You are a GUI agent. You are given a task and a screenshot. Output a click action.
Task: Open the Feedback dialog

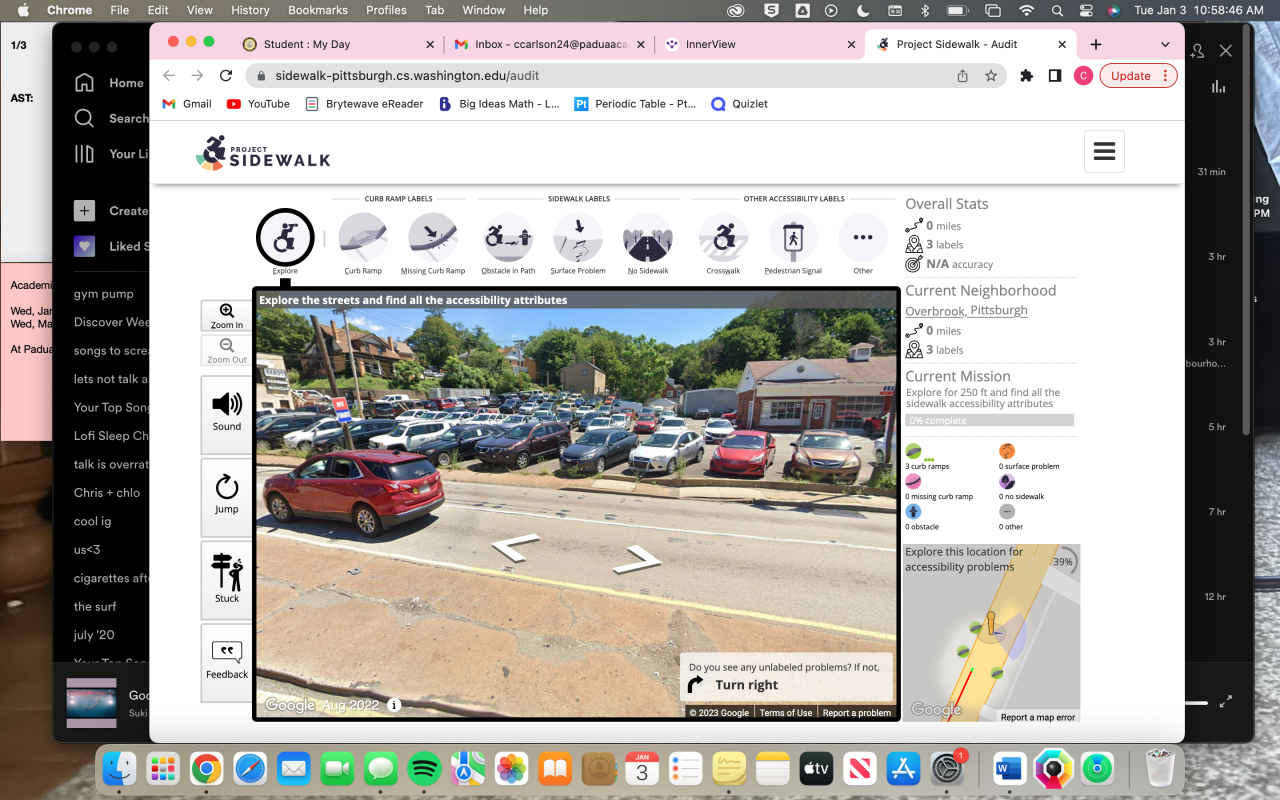(227, 661)
